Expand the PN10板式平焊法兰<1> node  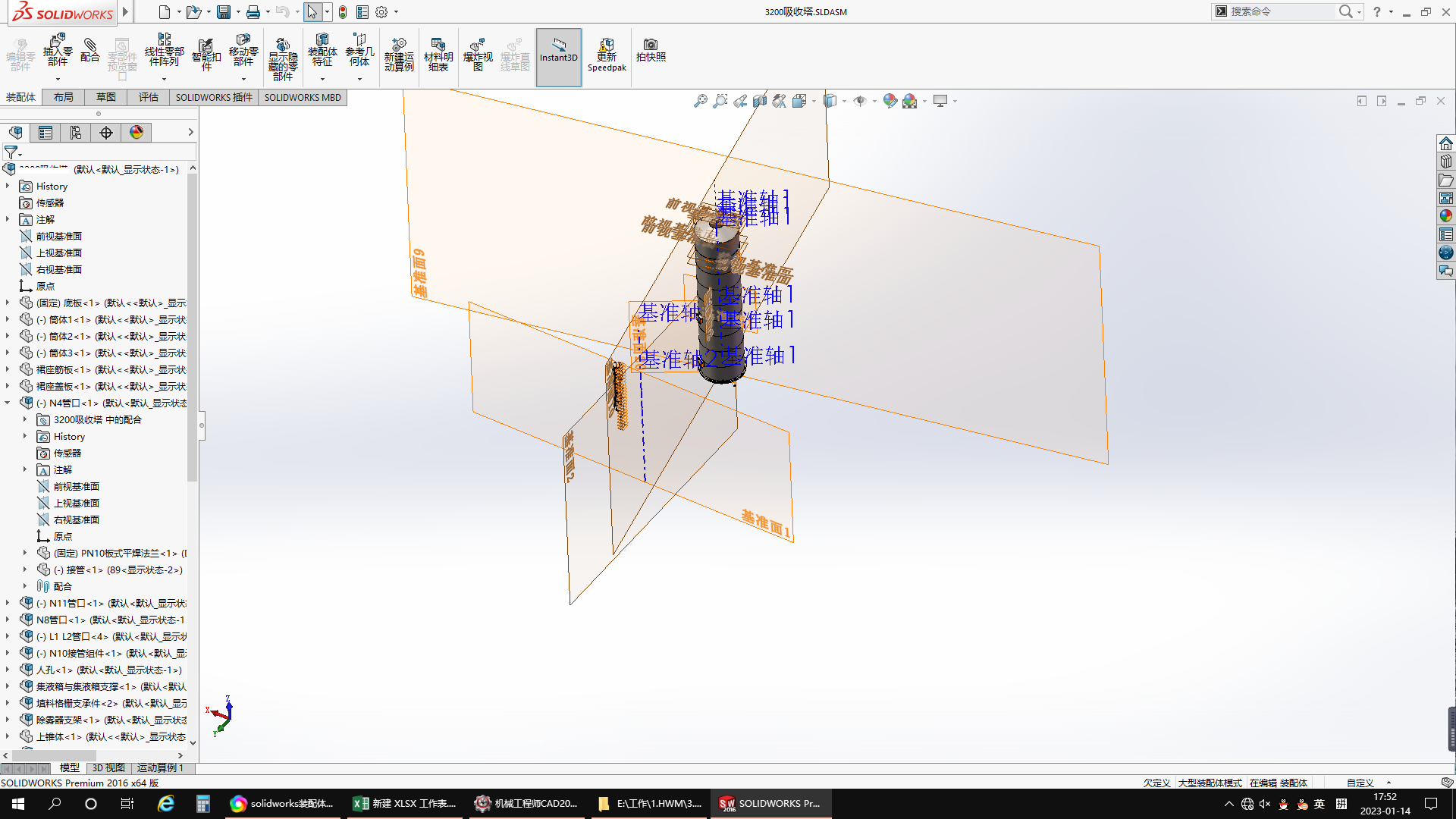[25, 553]
